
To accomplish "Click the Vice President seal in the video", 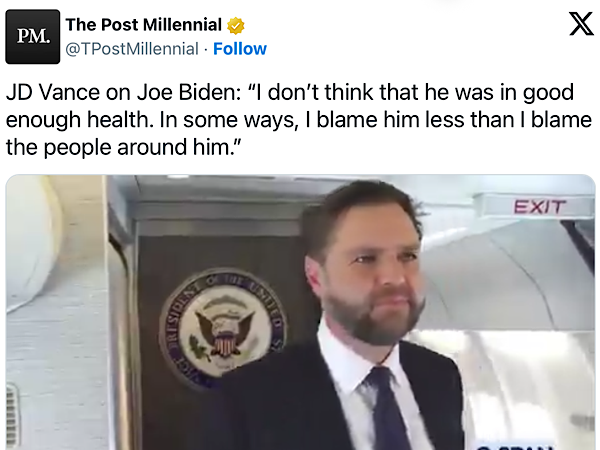I will [x=222, y=327].
